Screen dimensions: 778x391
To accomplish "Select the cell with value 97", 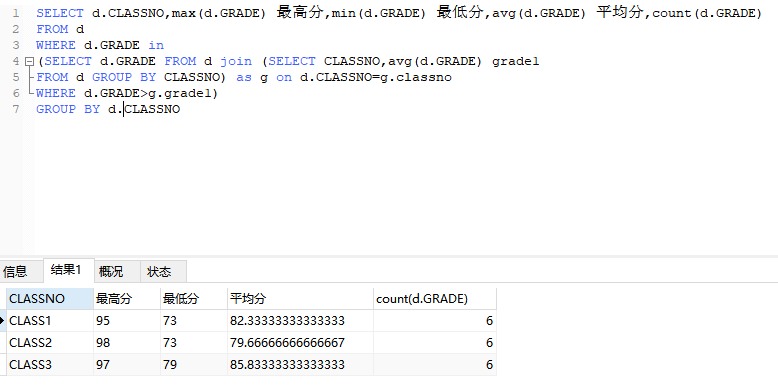I will [x=127, y=364].
